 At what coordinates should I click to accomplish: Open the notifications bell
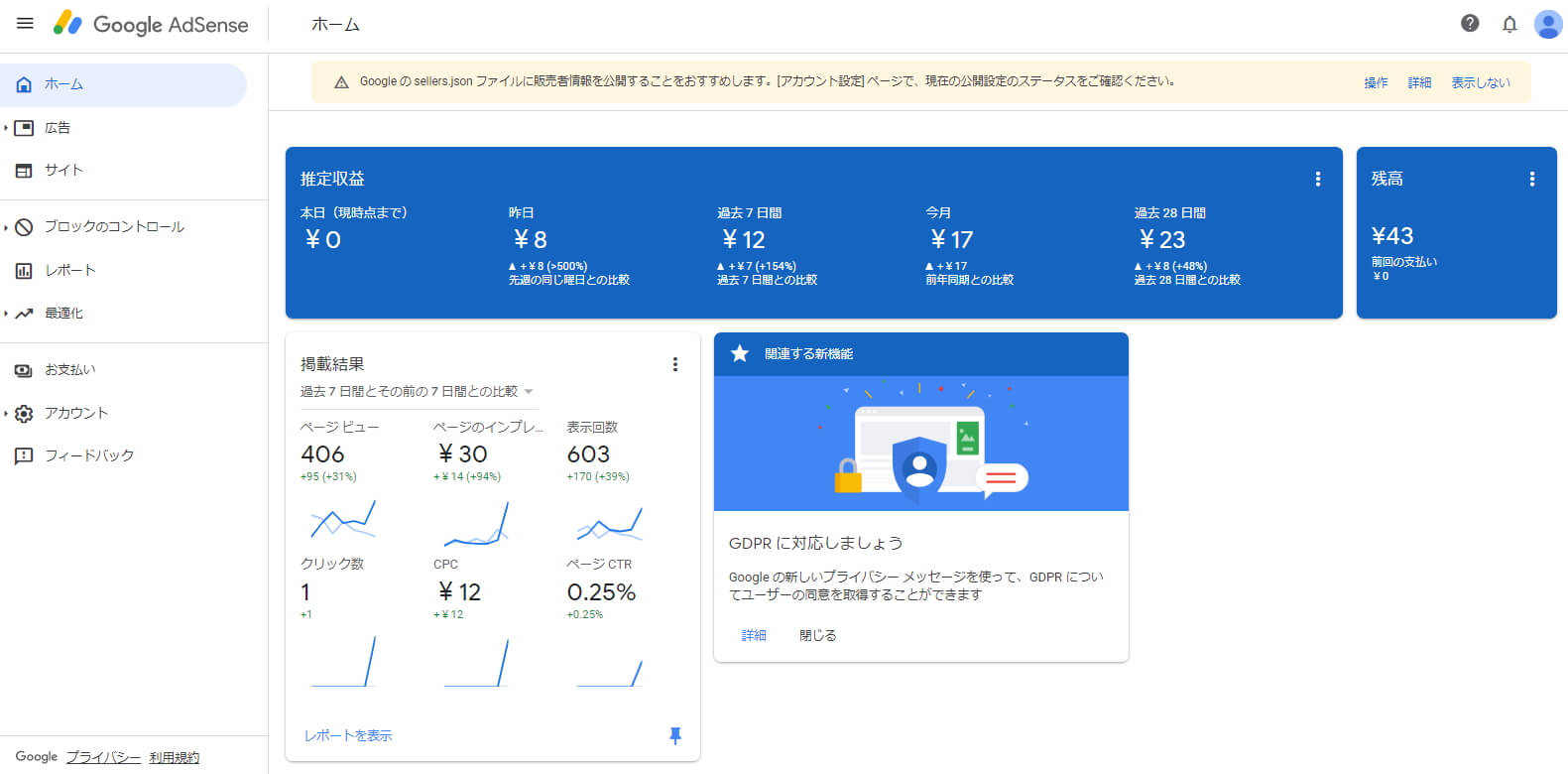tap(1509, 24)
